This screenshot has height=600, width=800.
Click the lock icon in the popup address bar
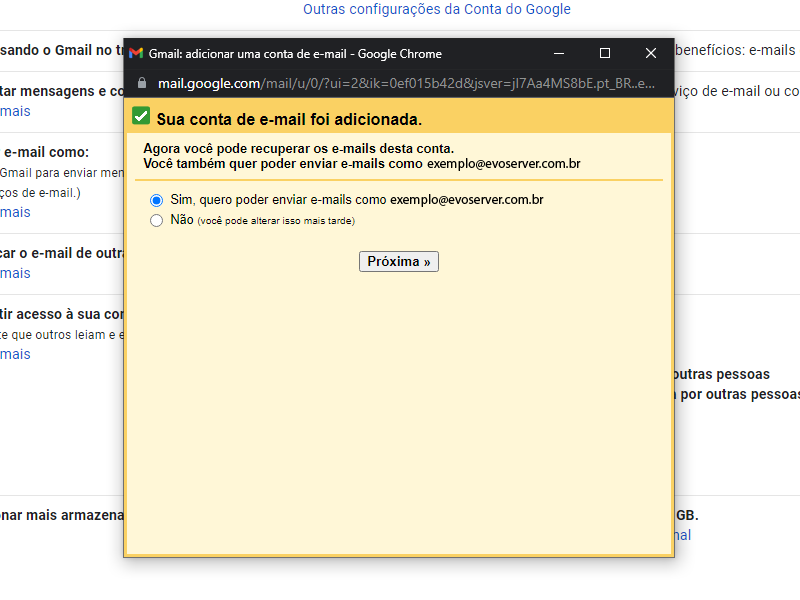tap(142, 83)
